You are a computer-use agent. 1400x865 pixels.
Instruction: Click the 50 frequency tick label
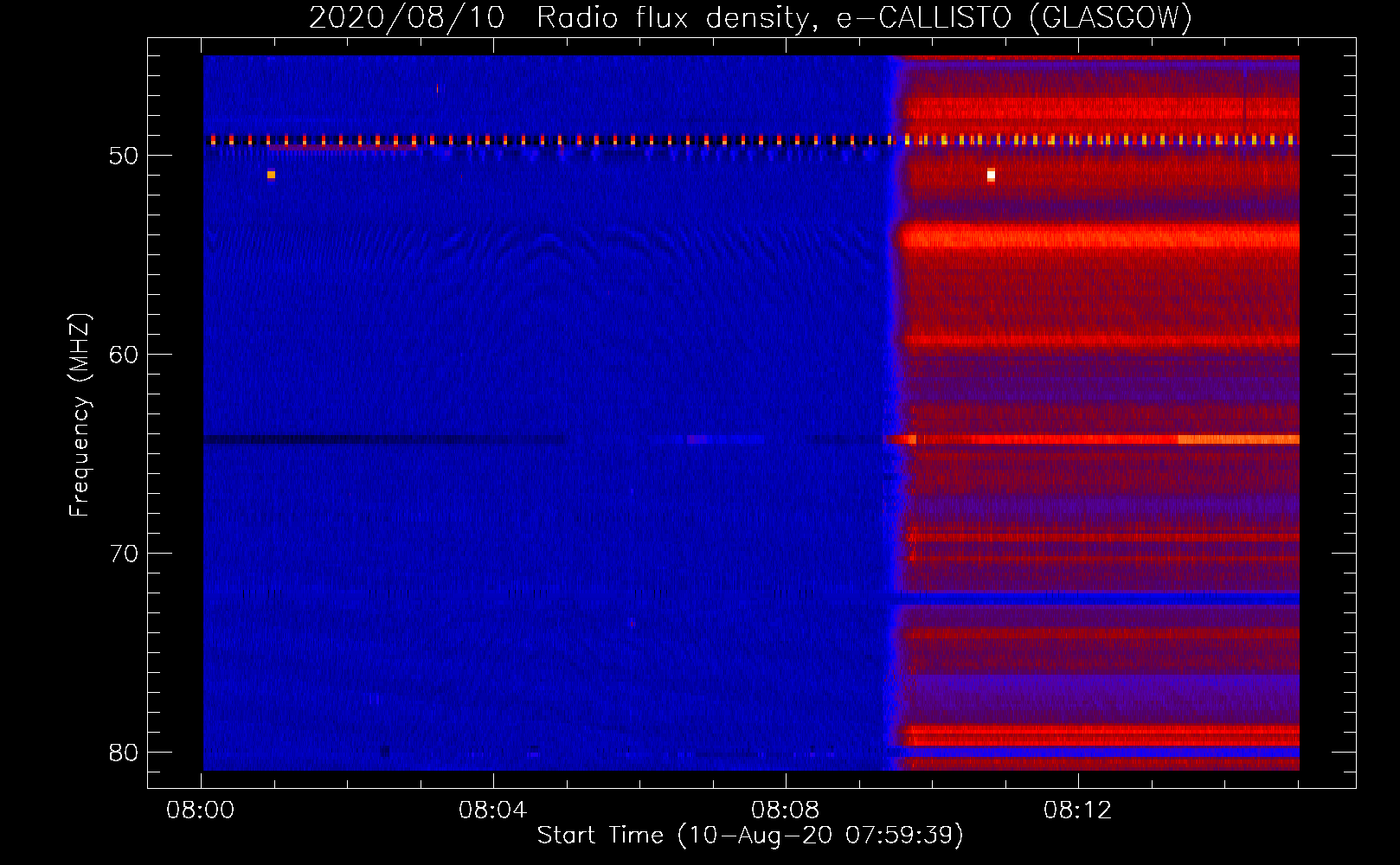pos(124,156)
